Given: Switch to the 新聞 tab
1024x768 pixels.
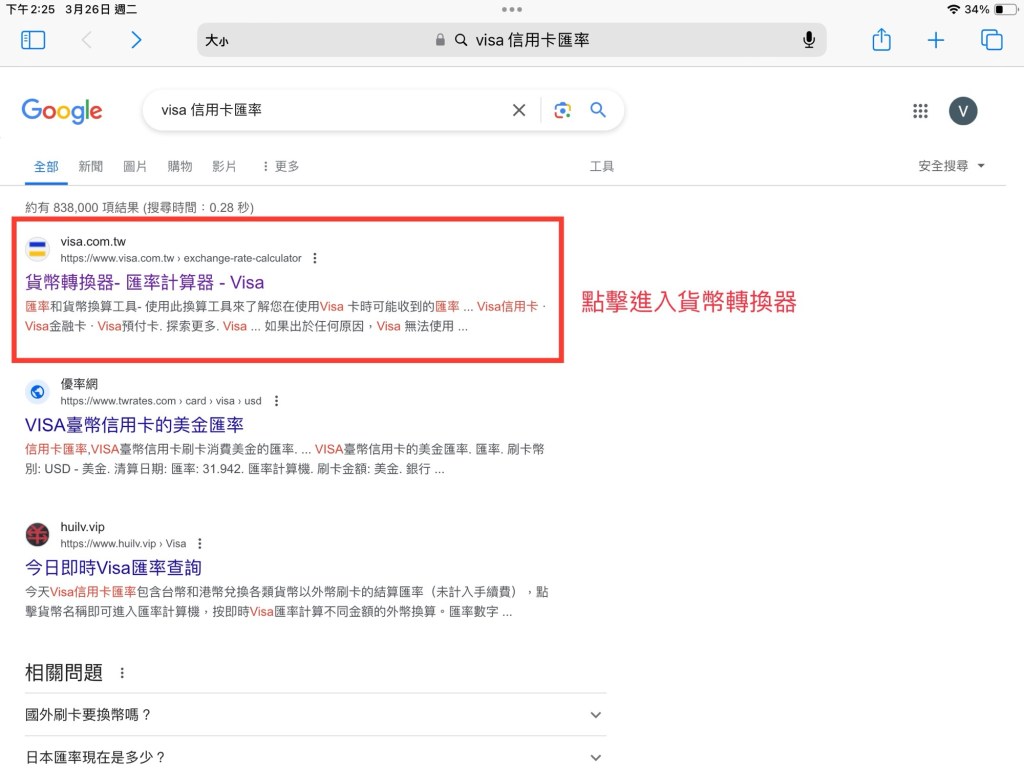Looking at the screenshot, I should coord(90,166).
